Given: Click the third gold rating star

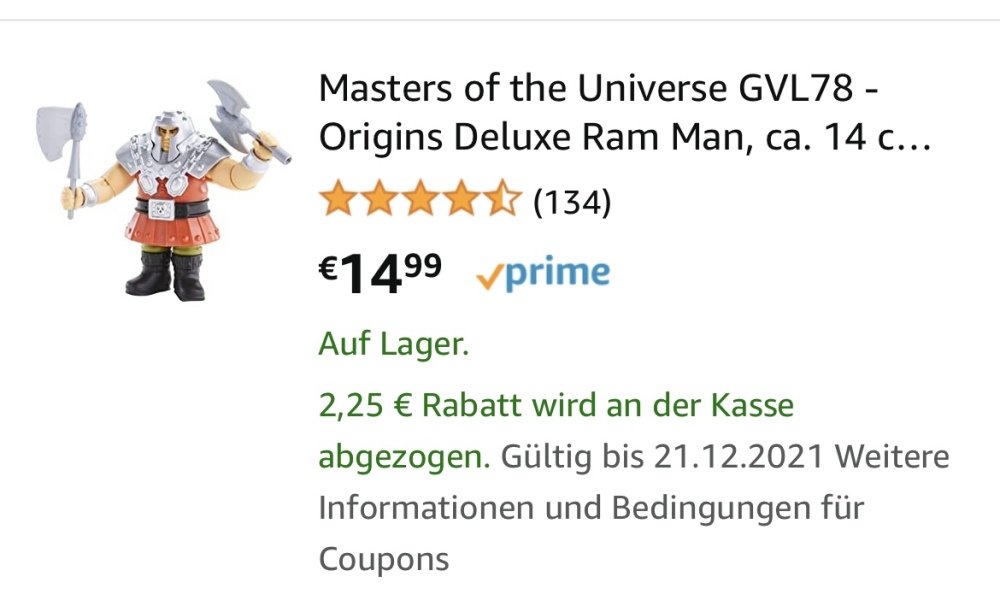Looking at the screenshot, I should [x=421, y=199].
